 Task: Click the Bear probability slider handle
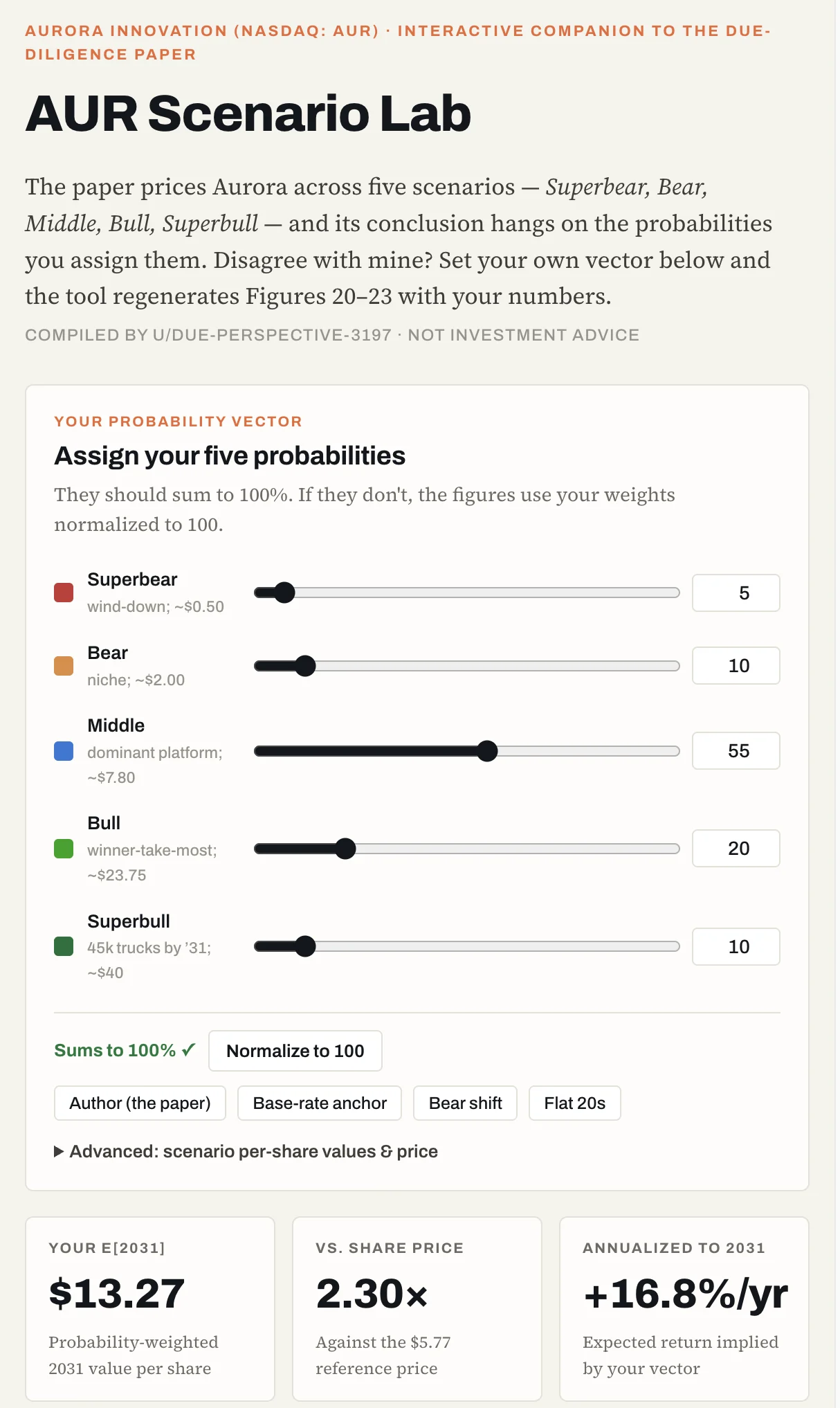pos(305,666)
